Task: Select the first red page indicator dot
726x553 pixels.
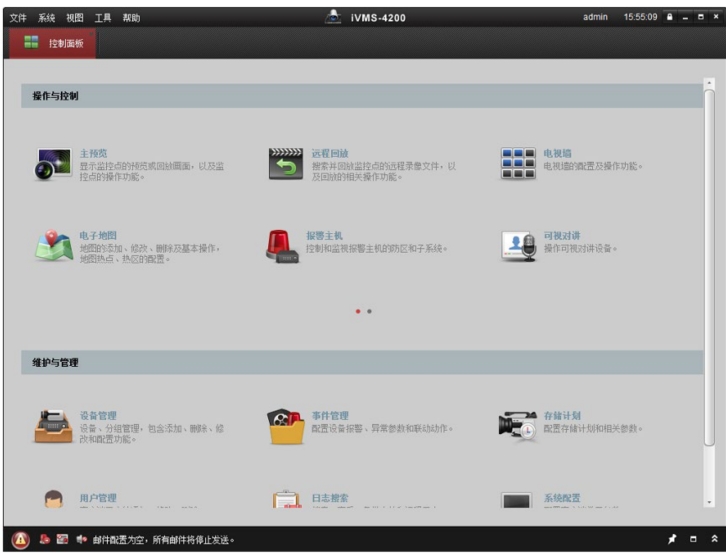Action: pyautogui.click(x=358, y=311)
